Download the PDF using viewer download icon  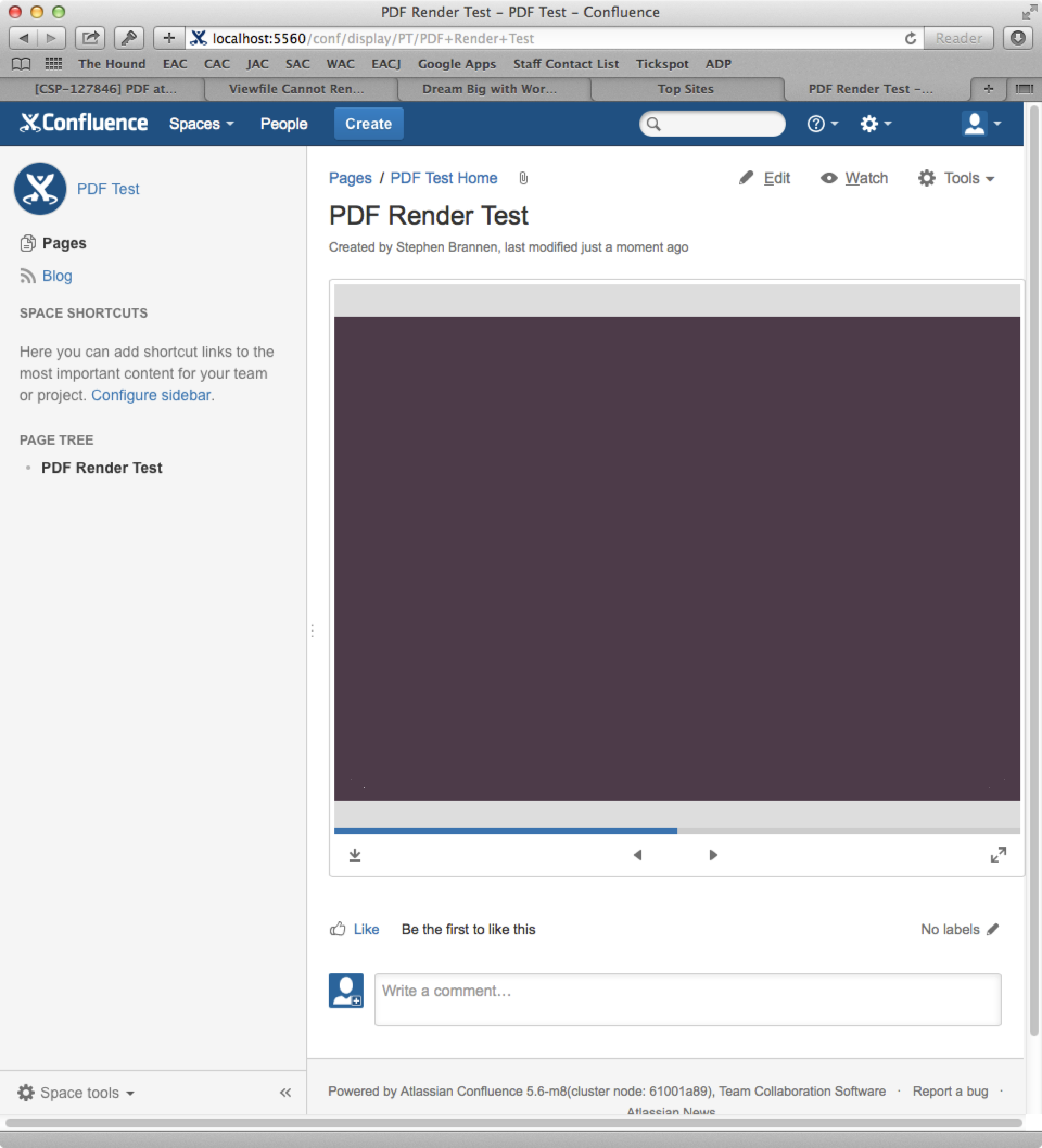tap(354, 854)
